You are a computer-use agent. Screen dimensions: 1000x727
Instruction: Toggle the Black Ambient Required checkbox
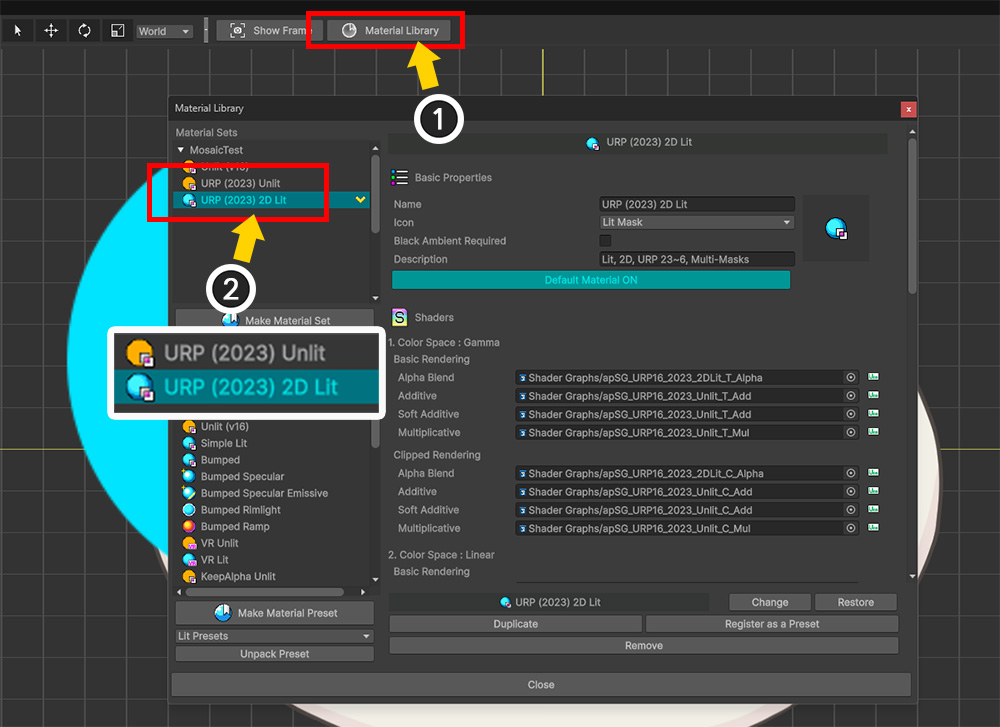click(605, 241)
